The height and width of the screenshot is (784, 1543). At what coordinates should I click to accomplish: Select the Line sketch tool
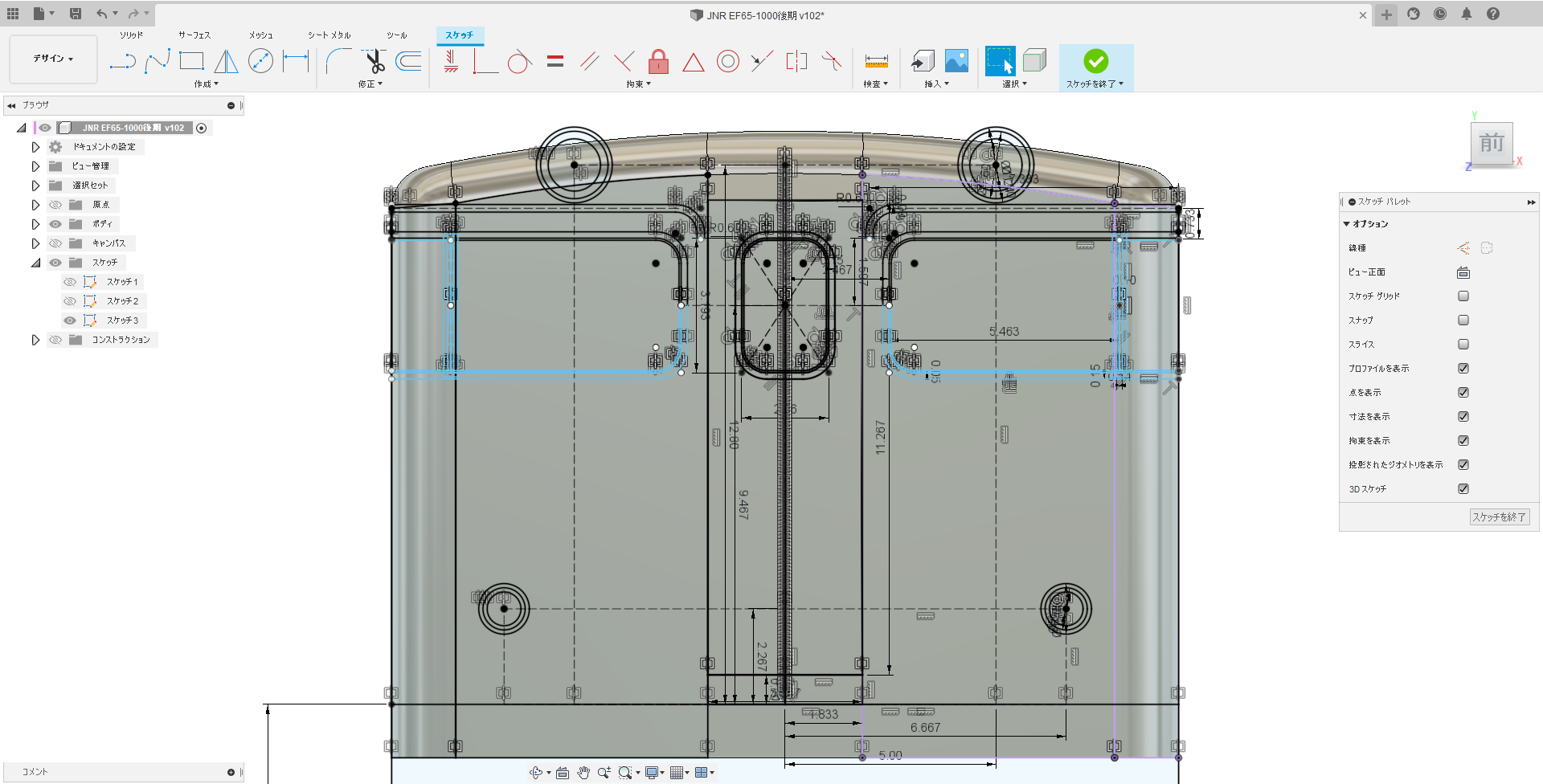(122, 61)
